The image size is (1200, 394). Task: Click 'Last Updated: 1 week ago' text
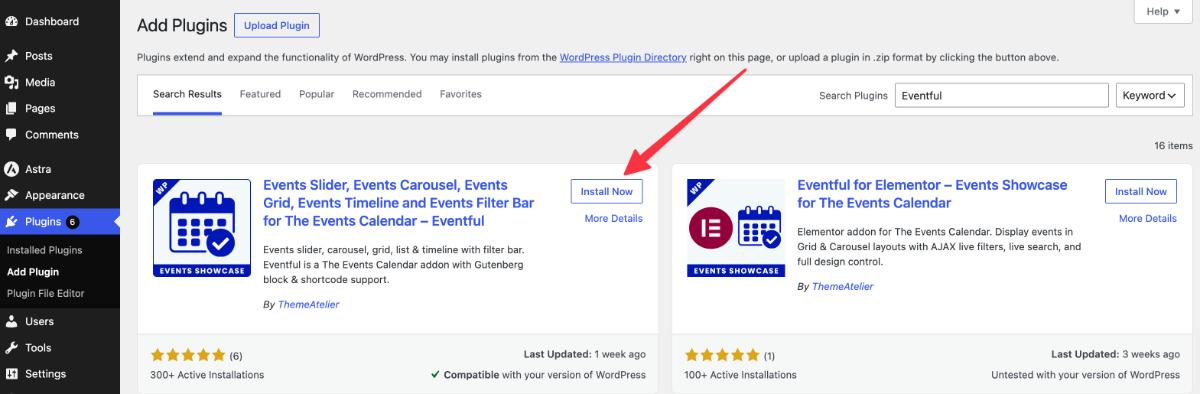coord(585,354)
